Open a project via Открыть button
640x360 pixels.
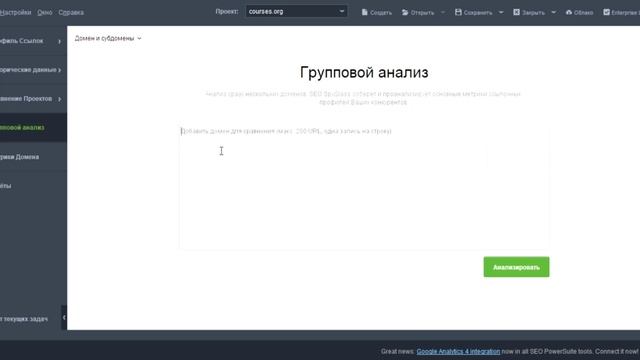(418, 12)
